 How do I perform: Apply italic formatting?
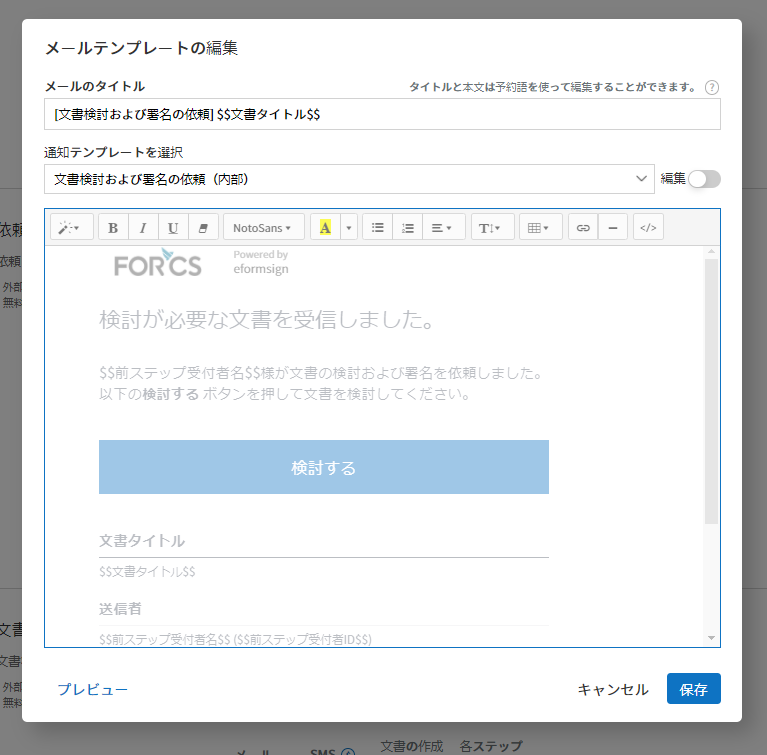(x=143, y=228)
